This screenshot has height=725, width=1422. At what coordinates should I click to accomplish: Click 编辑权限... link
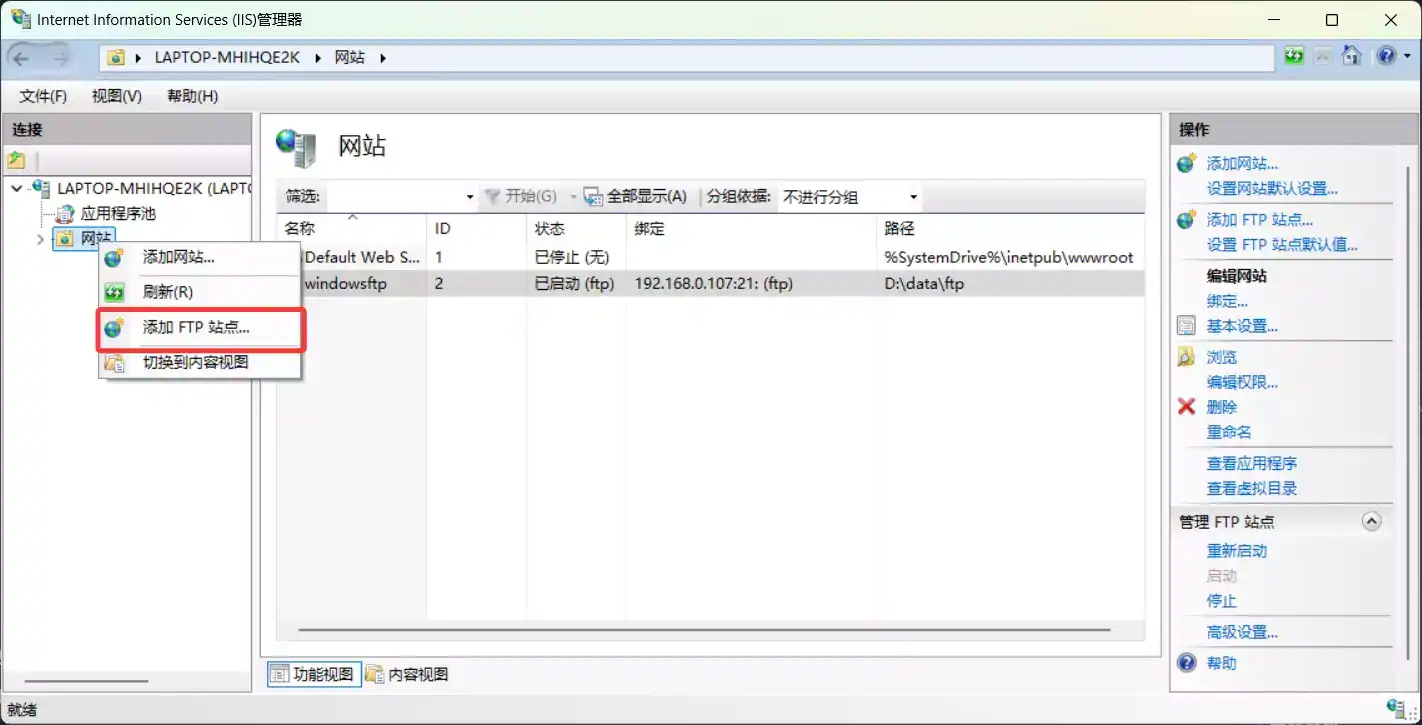(1242, 382)
